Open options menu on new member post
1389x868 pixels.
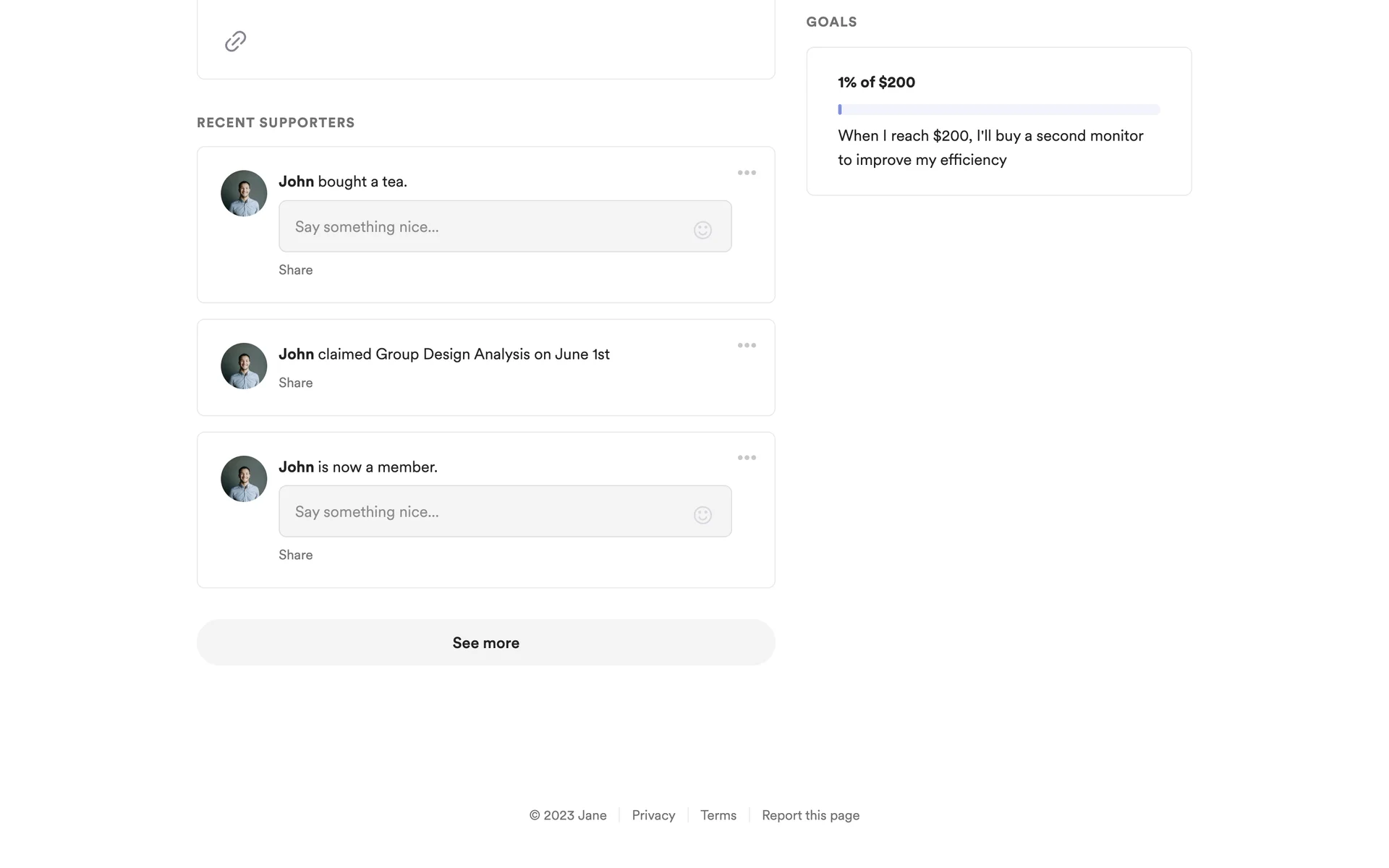coord(747,458)
